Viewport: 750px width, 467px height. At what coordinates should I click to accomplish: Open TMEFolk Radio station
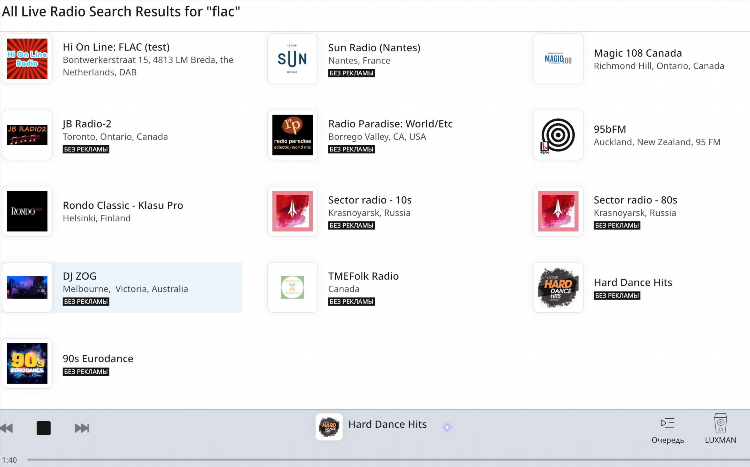[x=387, y=287]
